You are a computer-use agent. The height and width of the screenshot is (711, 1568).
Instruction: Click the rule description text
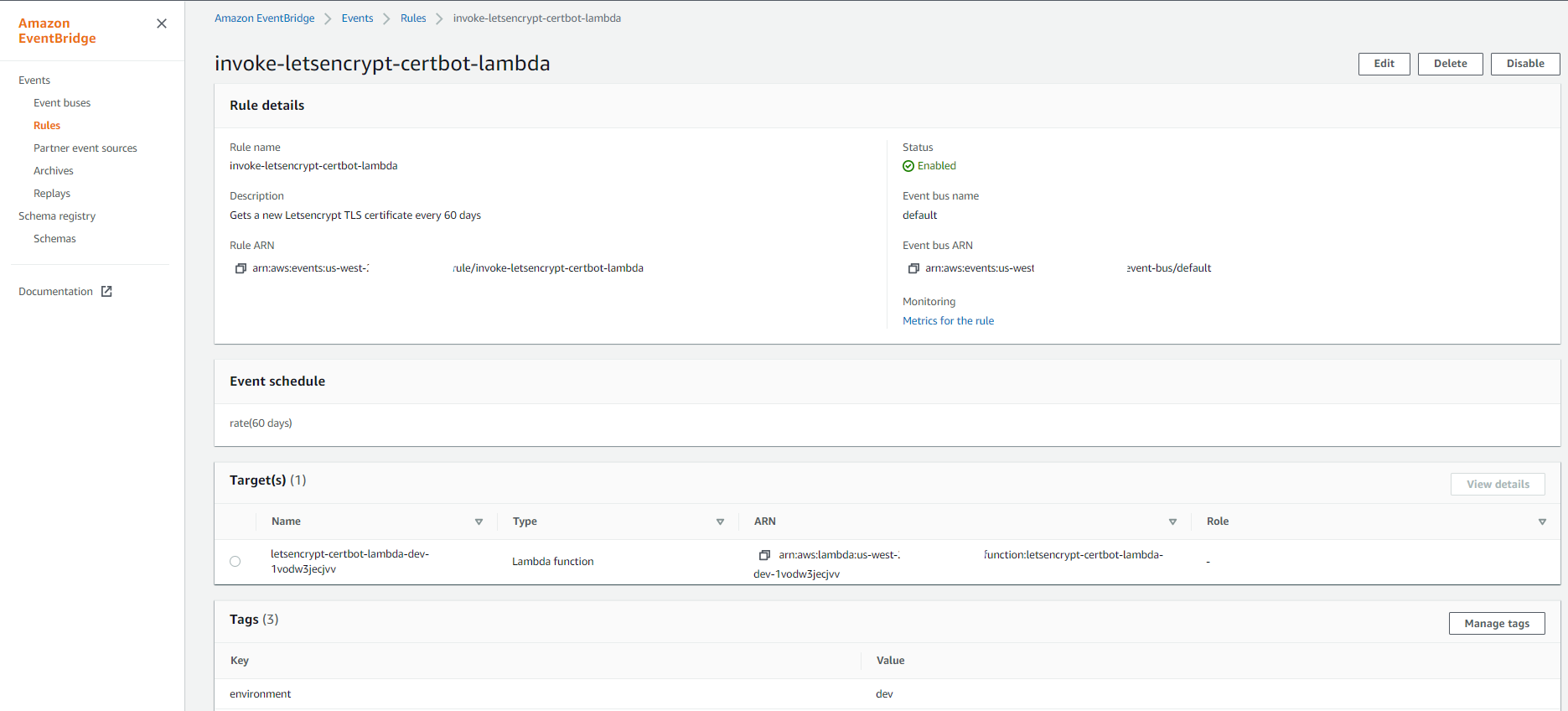[x=355, y=215]
